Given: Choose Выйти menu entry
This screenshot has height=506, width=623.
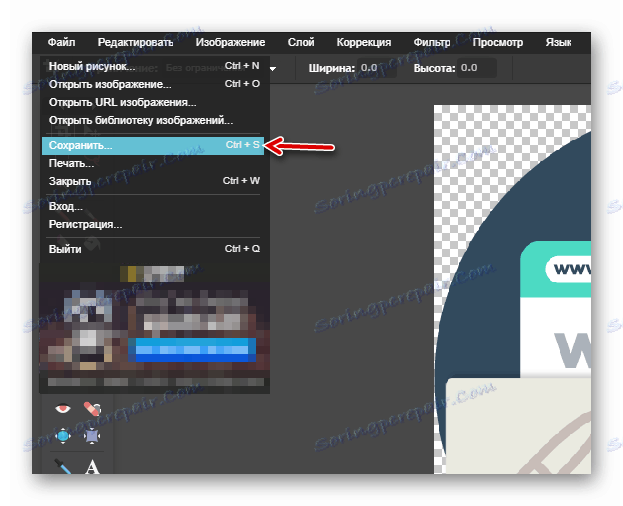Looking at the screenshot, I should point(153,249).
